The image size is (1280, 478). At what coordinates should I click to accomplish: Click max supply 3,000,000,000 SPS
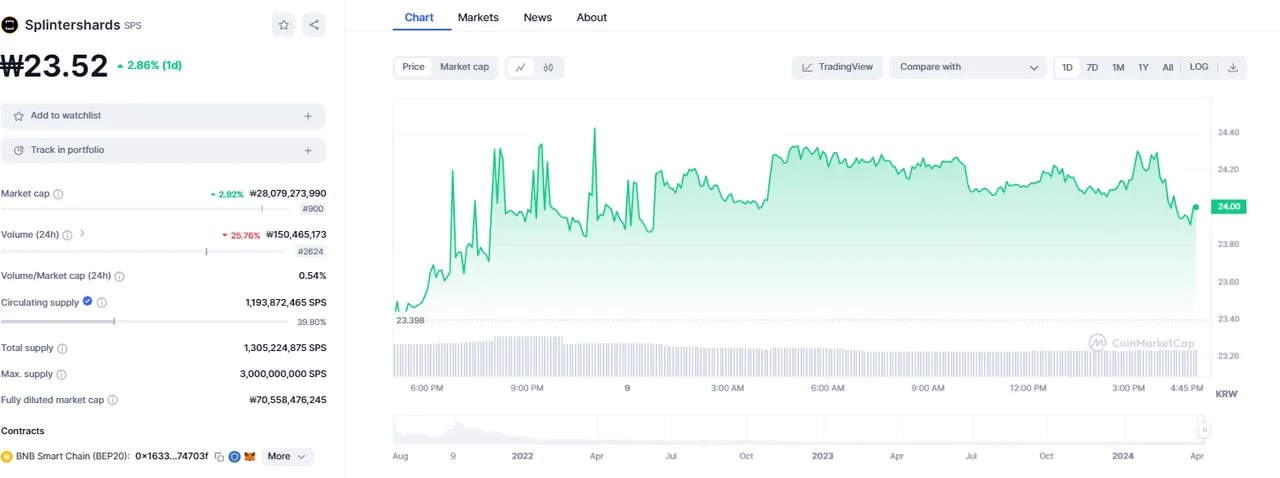pos(283,374)
